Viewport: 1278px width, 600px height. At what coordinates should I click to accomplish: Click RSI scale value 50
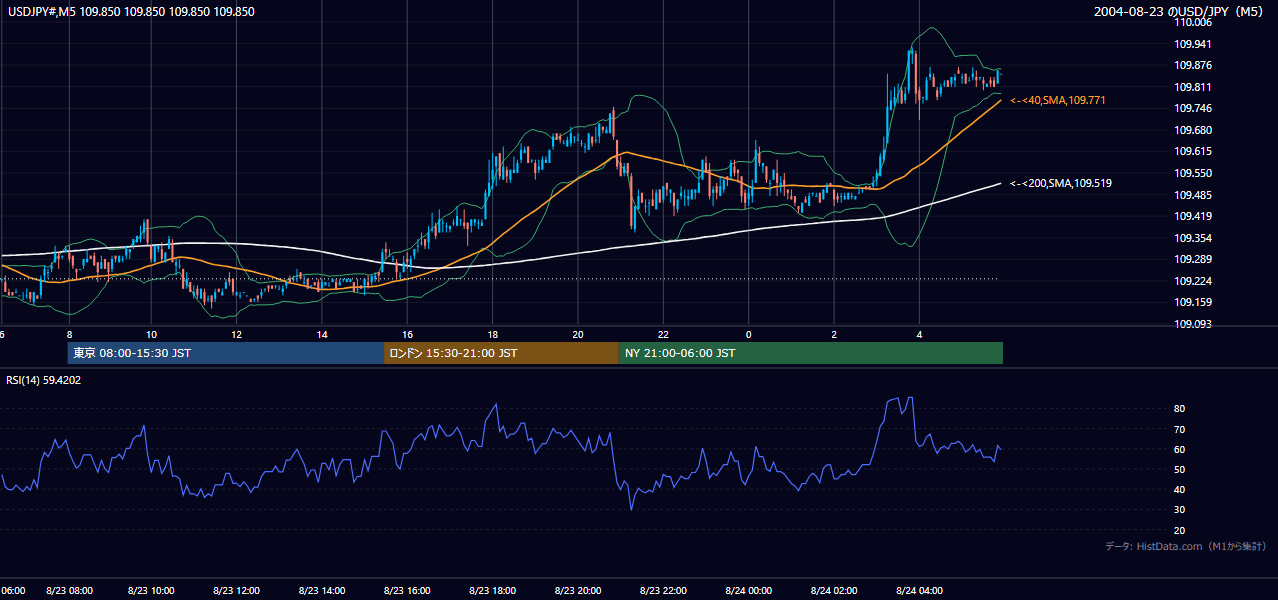coord(1180,469)
